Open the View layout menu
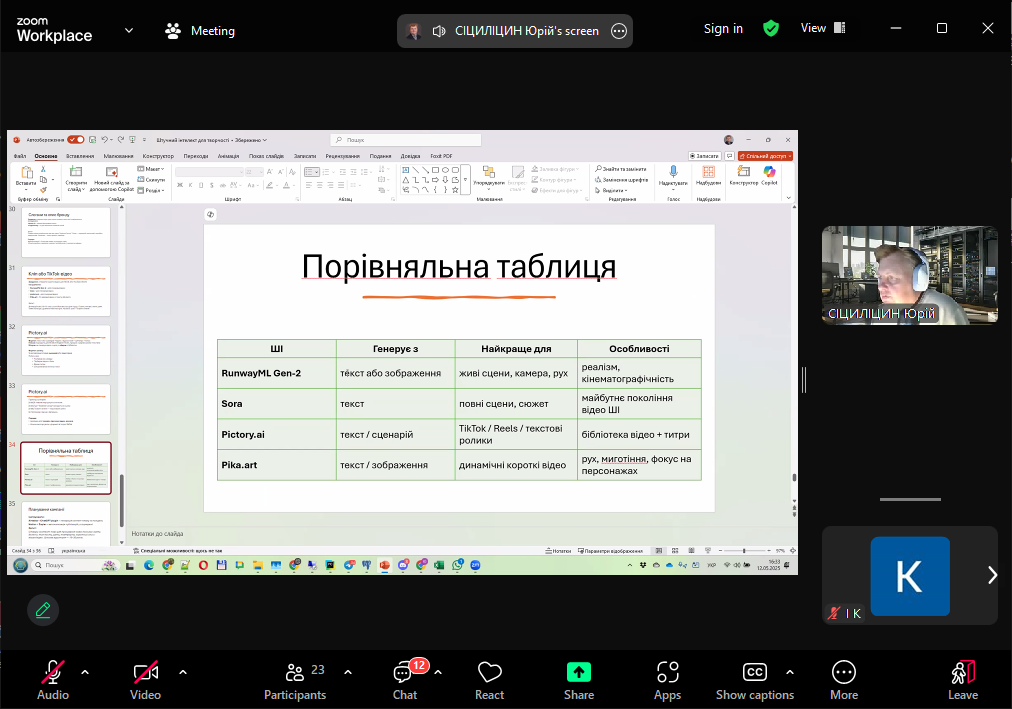The height and width of the screenshot is (709, 1012). pyautogui.click(x=822, y=28)
